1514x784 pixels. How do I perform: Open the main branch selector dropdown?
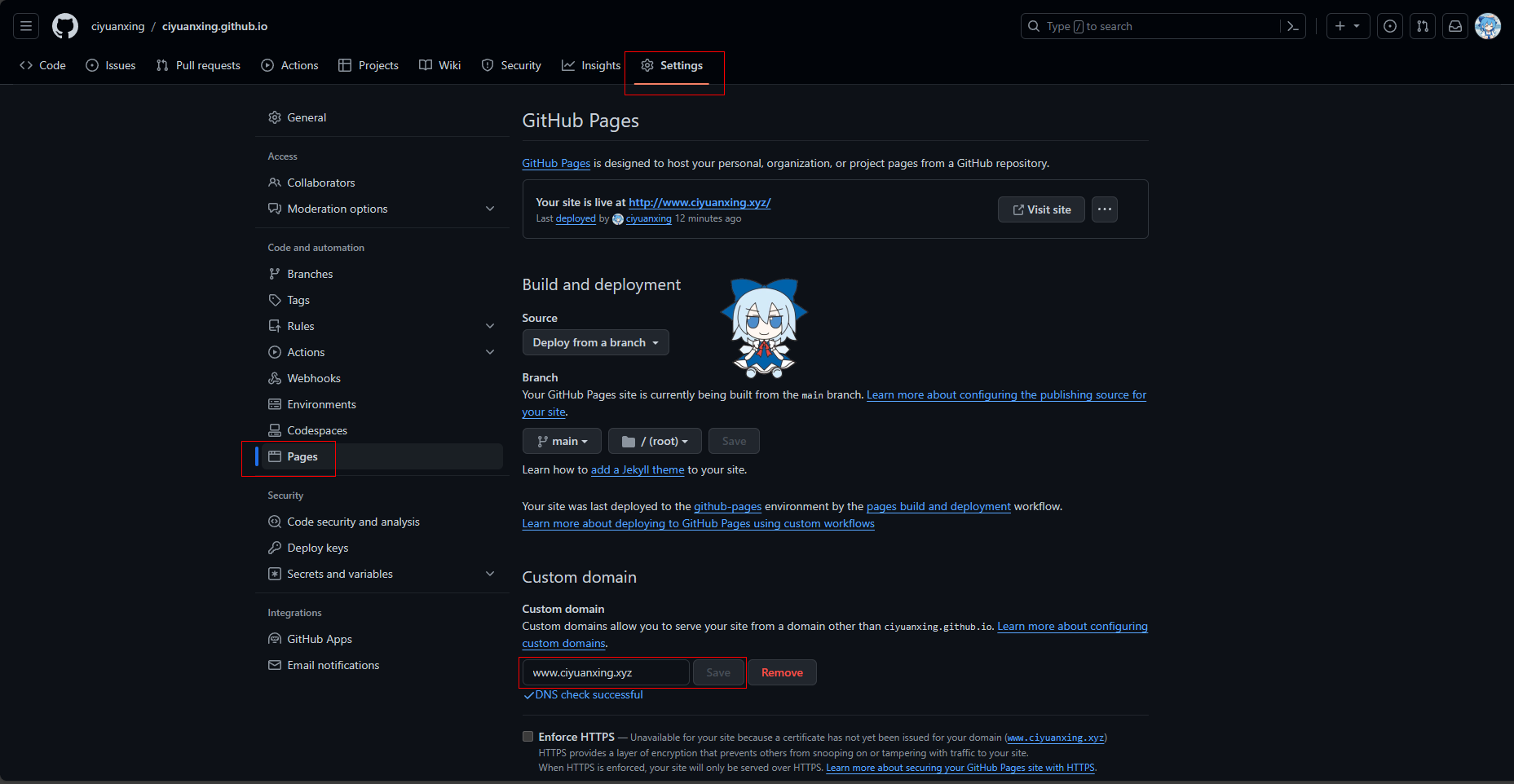[562, 441]
